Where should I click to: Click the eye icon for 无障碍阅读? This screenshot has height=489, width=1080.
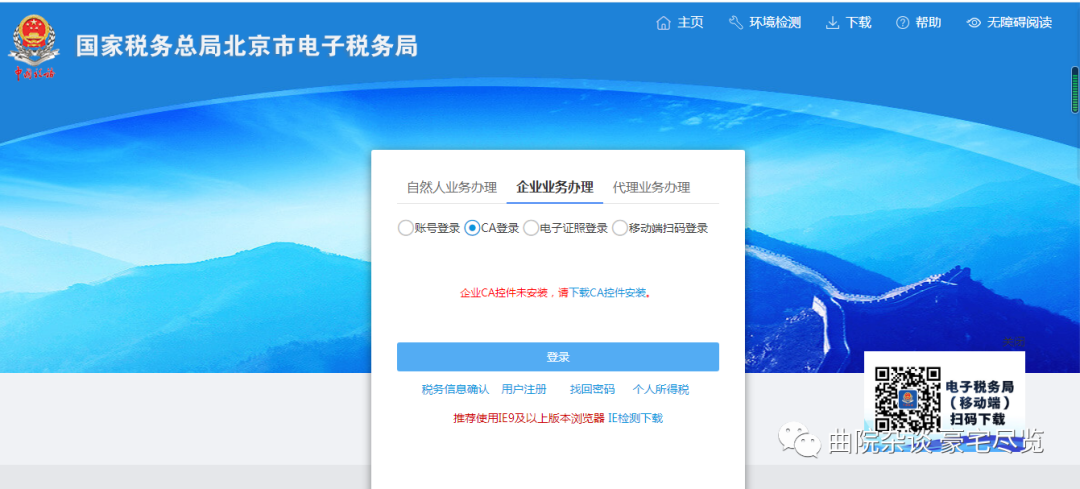(973, 23)
